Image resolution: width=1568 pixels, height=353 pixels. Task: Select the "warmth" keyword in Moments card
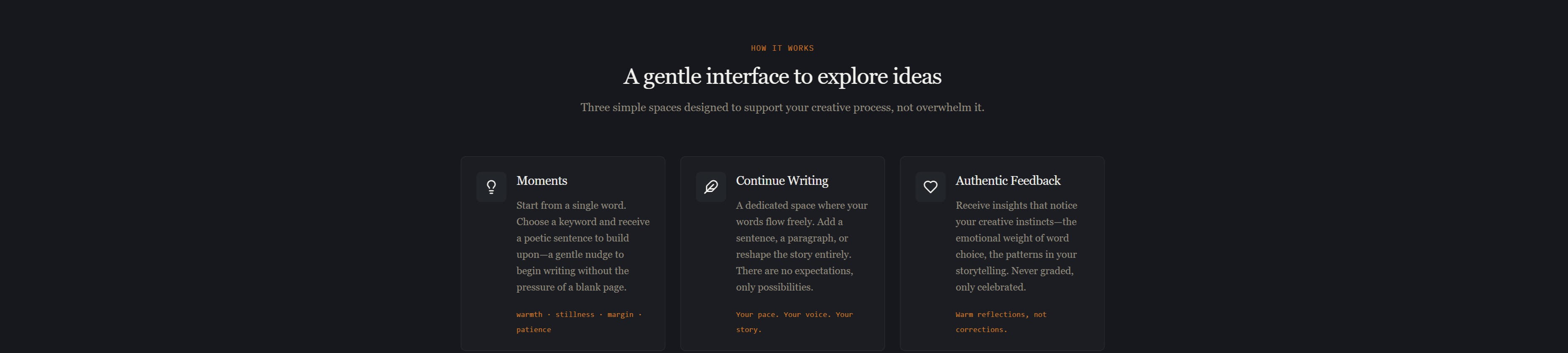pyautogui.click(x=529, y=315)
